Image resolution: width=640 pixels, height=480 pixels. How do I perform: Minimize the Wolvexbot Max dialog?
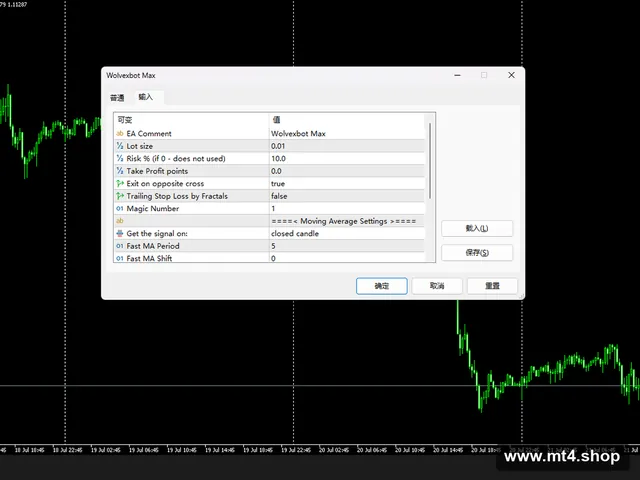(457, 75)
